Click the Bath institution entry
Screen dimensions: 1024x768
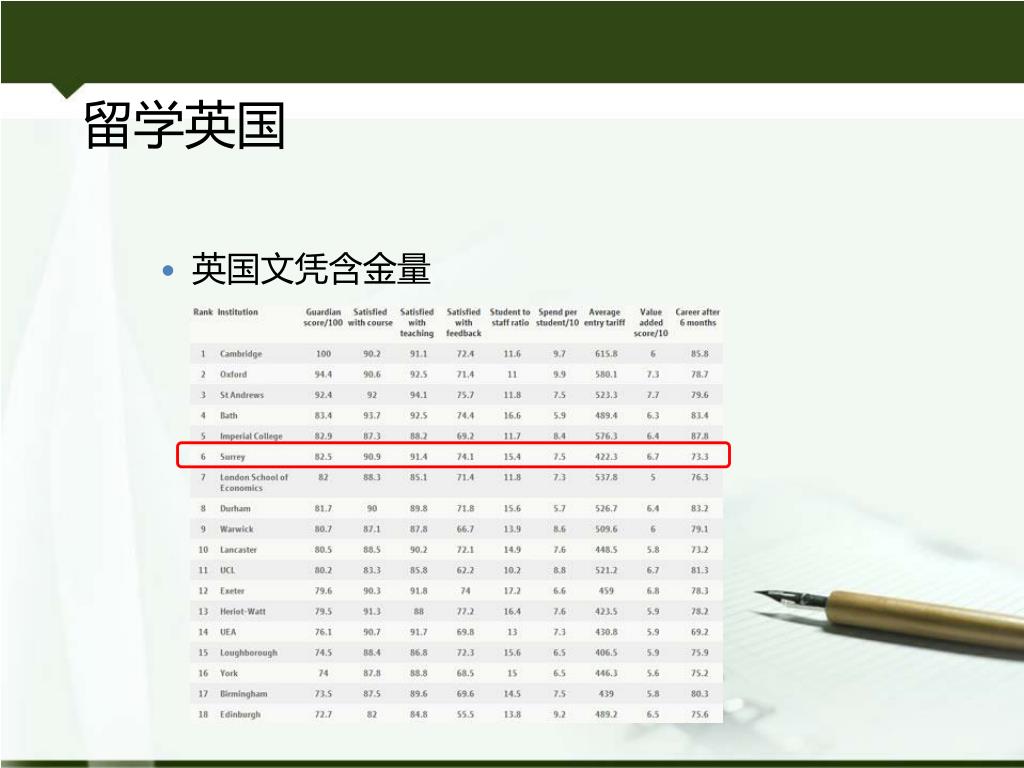[x=229, y=415]
